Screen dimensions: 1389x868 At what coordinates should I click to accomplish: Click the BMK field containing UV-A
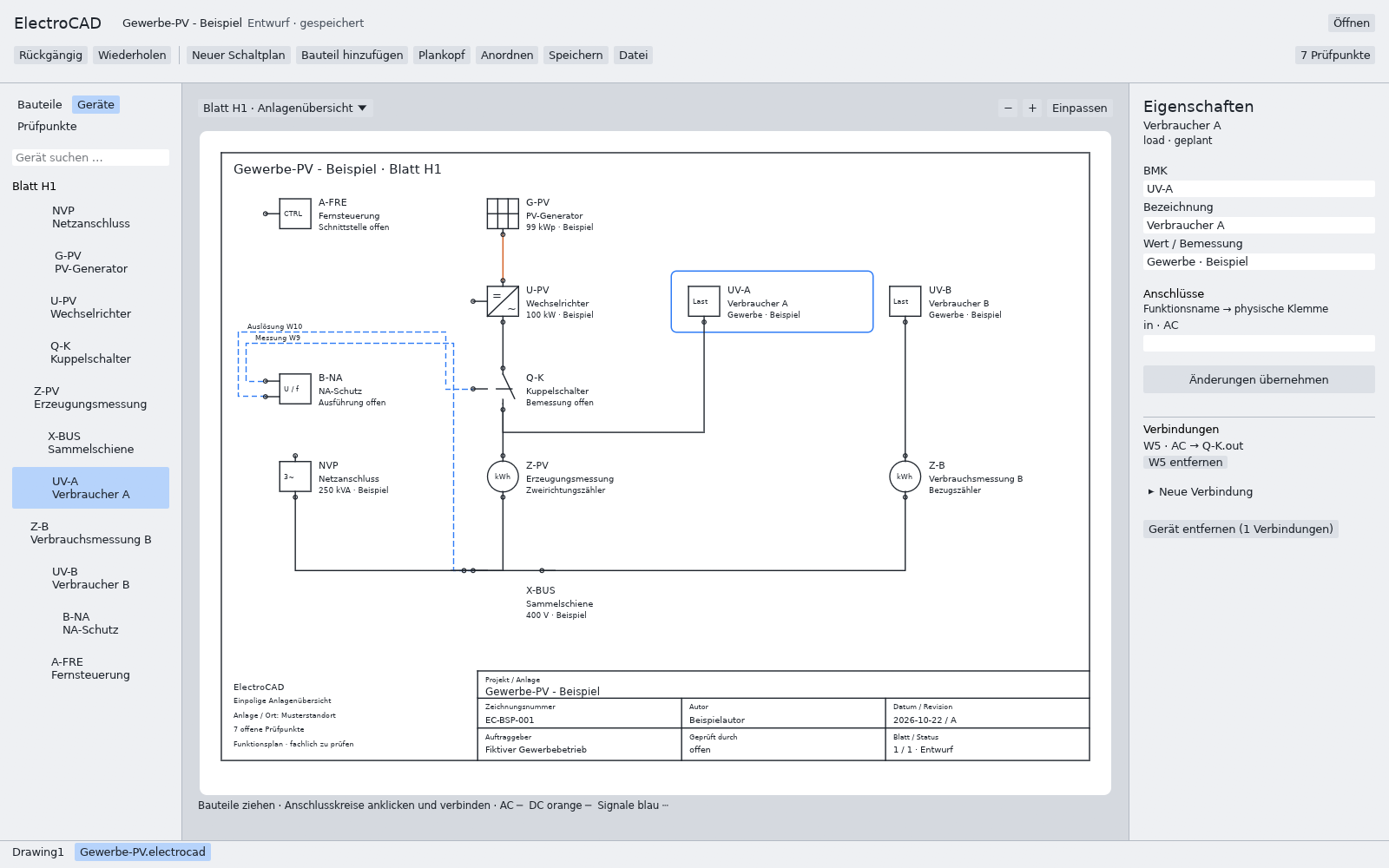click(x=1259, y=189)
